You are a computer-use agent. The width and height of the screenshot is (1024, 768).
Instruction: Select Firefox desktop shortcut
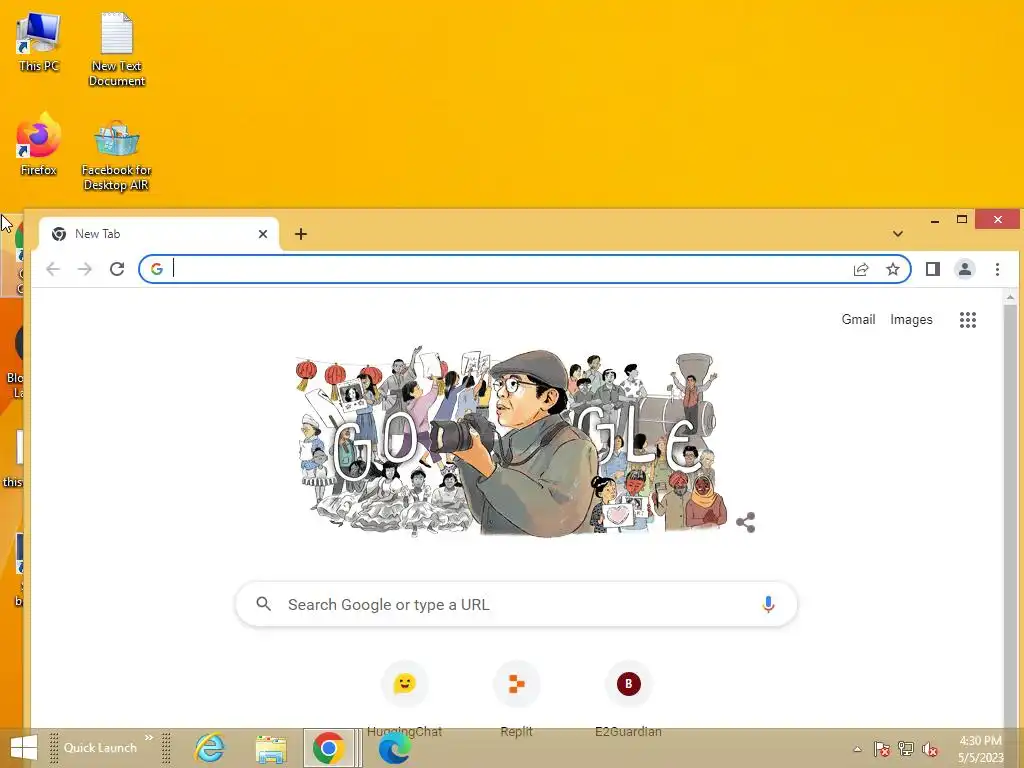39,144
